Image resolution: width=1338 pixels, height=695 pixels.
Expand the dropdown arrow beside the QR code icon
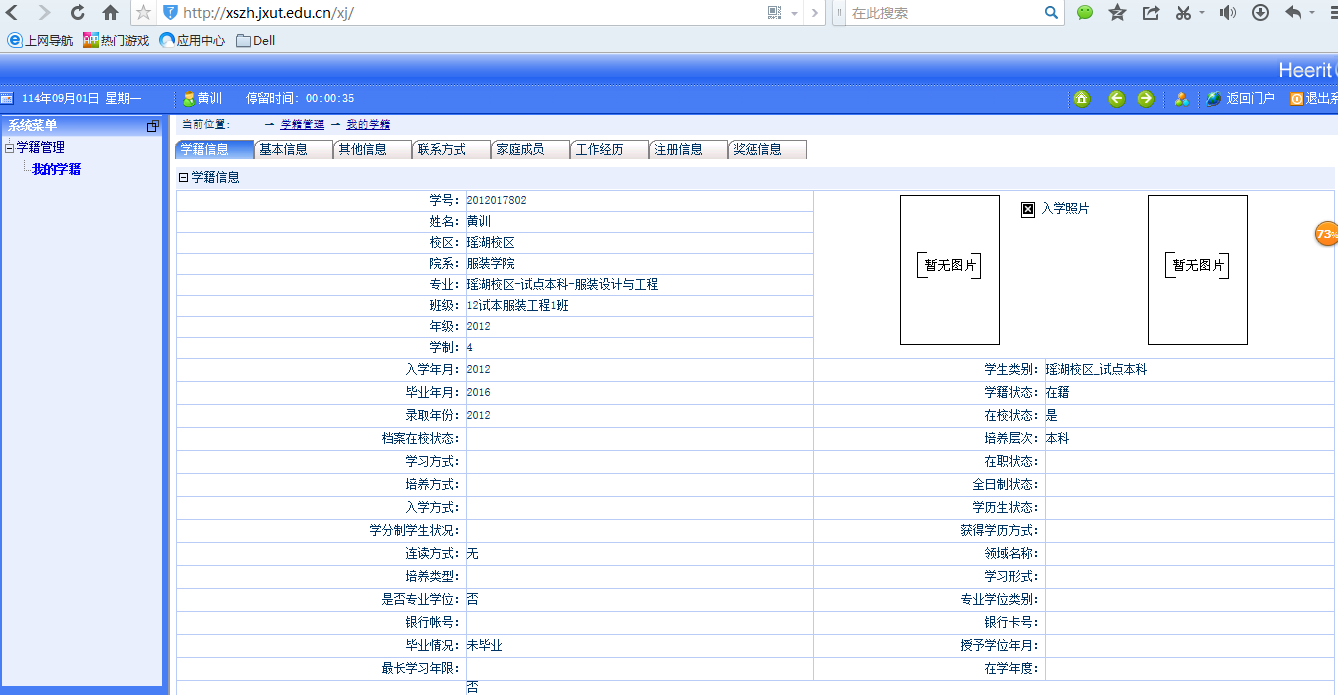794,14
